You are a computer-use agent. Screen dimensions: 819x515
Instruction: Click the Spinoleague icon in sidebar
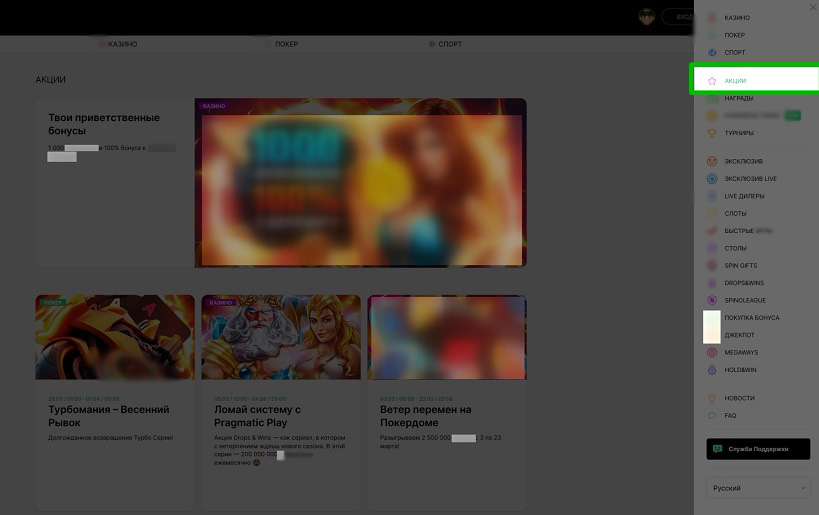[x=712, y=300]
